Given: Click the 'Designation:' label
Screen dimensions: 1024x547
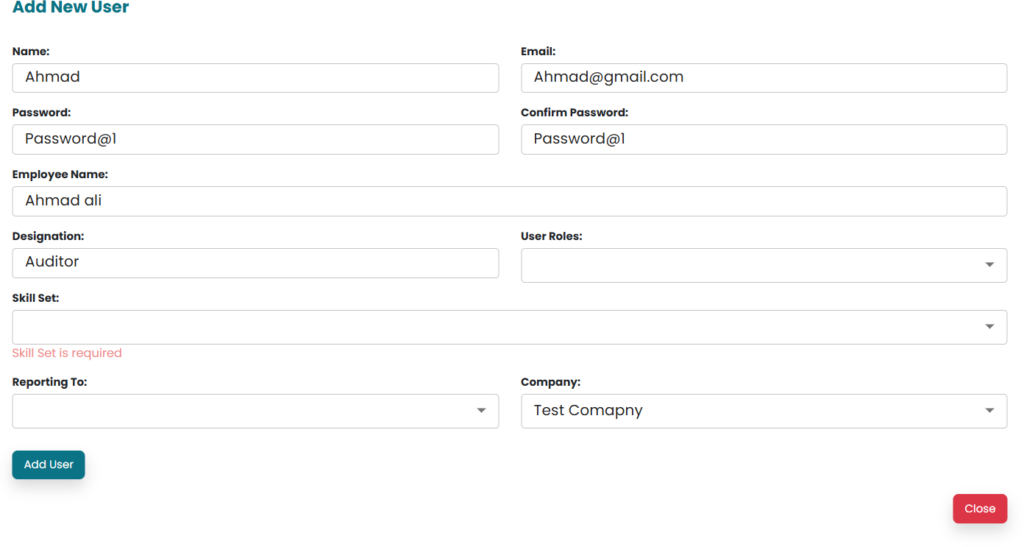Looking at the screenshot, I should point(48,237).
